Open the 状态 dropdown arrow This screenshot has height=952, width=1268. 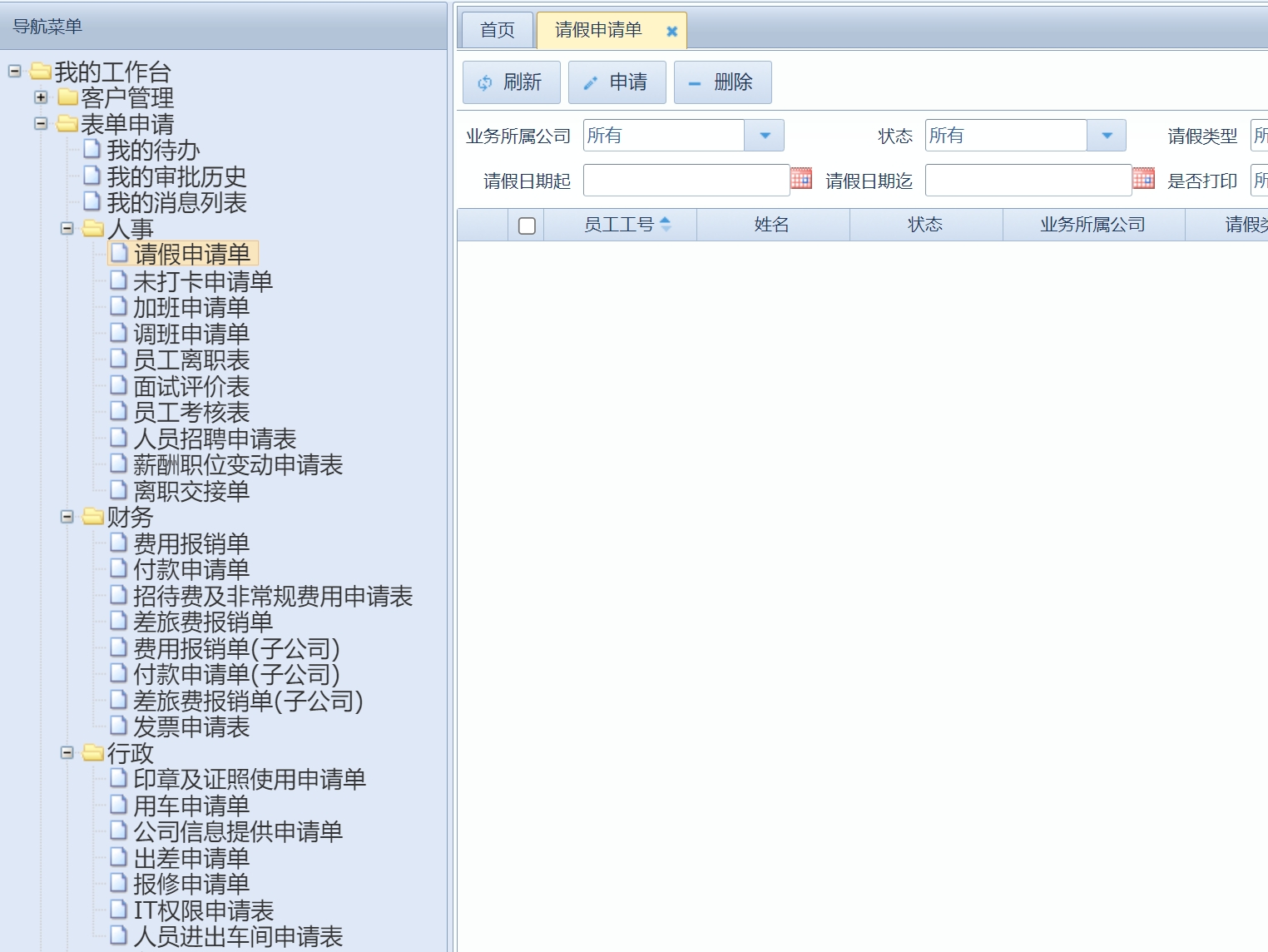pyautogui.click(x=1107, y=136)
